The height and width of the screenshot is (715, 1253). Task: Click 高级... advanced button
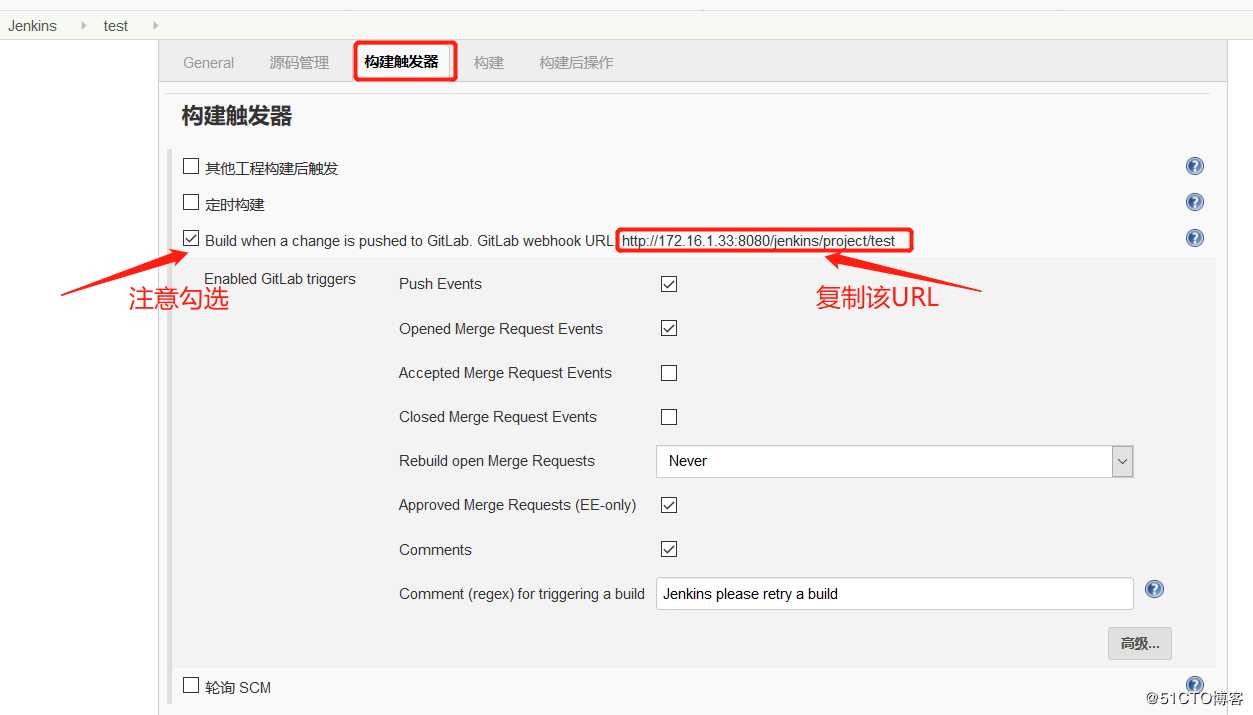pos(1139,643)
